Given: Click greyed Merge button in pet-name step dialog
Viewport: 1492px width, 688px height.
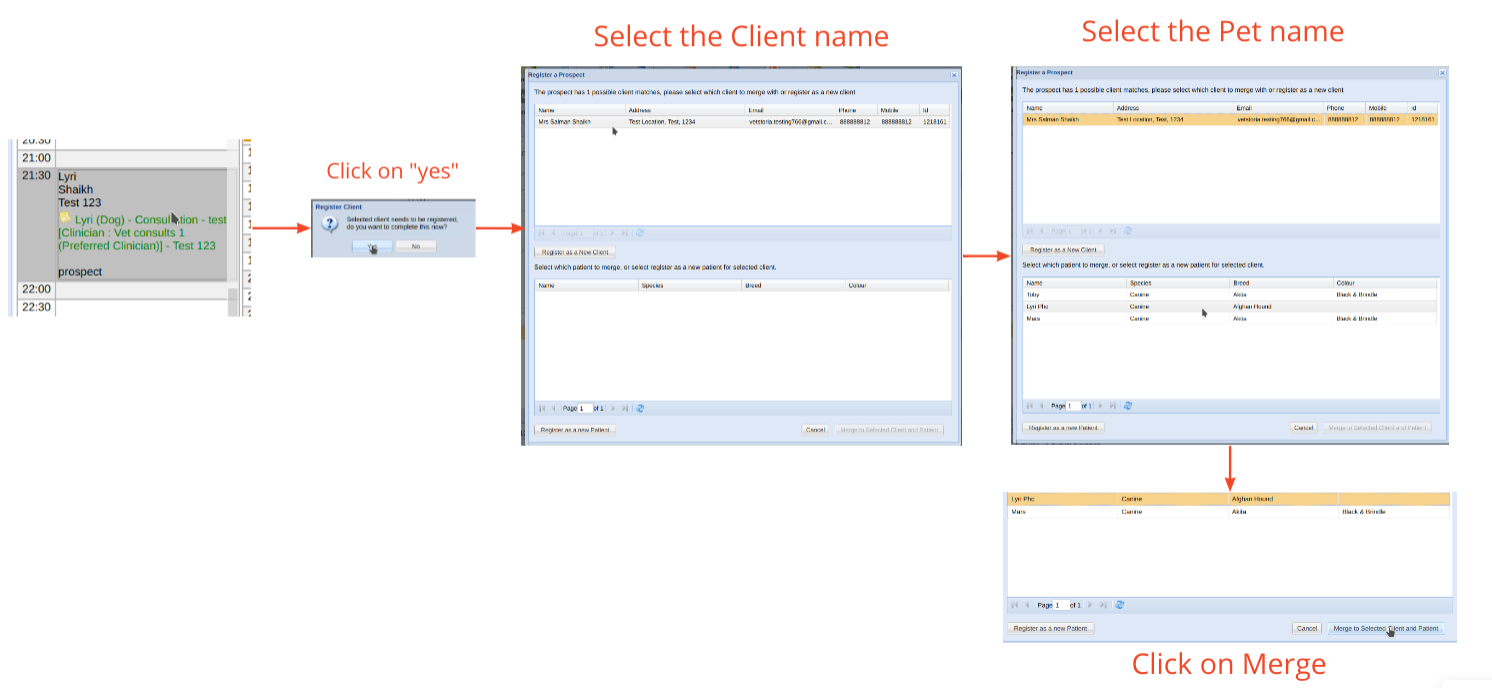Looking at the screenshot, I should (1377, 427).
